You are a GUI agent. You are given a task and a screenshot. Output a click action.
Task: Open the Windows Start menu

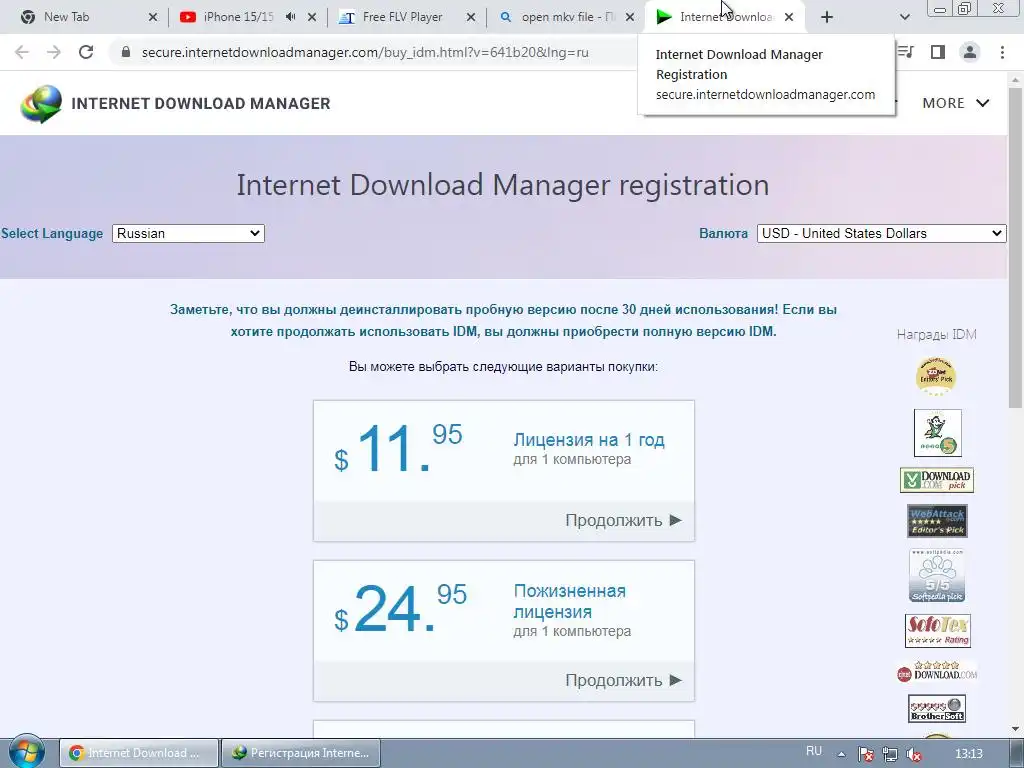(26, 752)
